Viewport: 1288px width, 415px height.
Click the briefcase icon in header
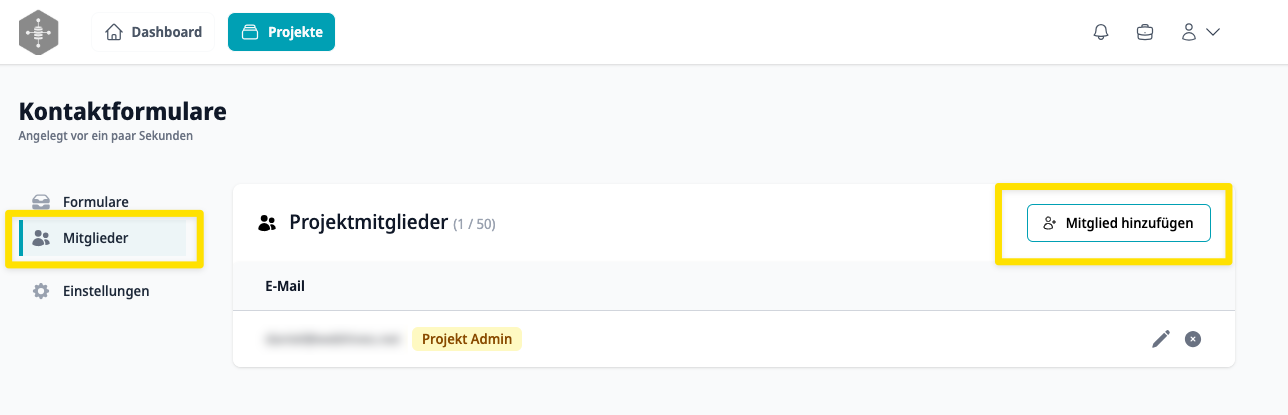click(x=1145, y=32)
